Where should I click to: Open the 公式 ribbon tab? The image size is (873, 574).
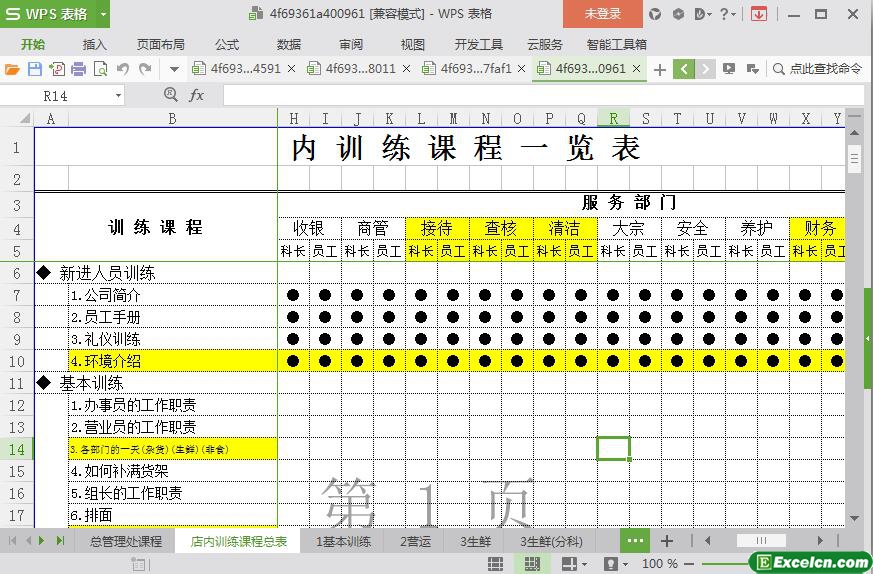pos(227,44)
